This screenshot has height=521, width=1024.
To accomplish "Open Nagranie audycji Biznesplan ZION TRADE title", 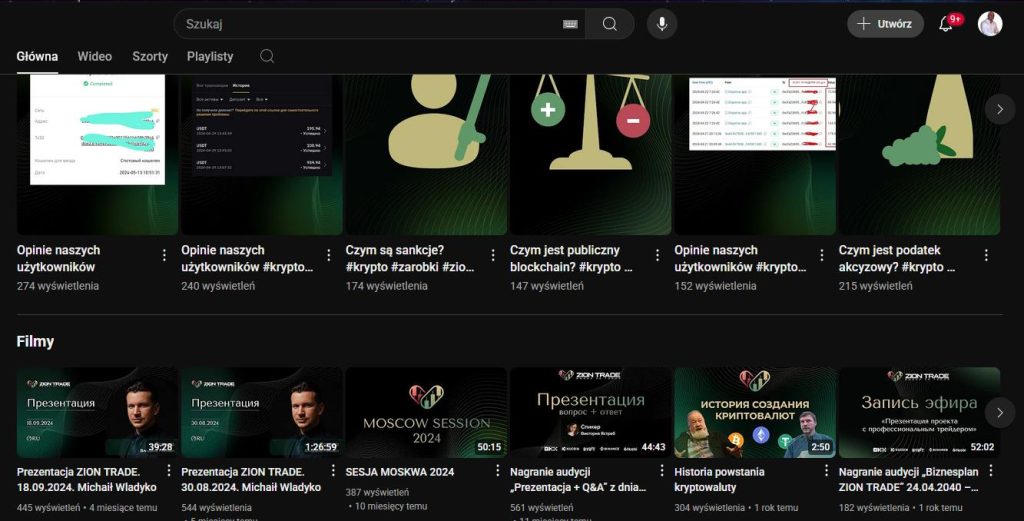I will (908, 479).
